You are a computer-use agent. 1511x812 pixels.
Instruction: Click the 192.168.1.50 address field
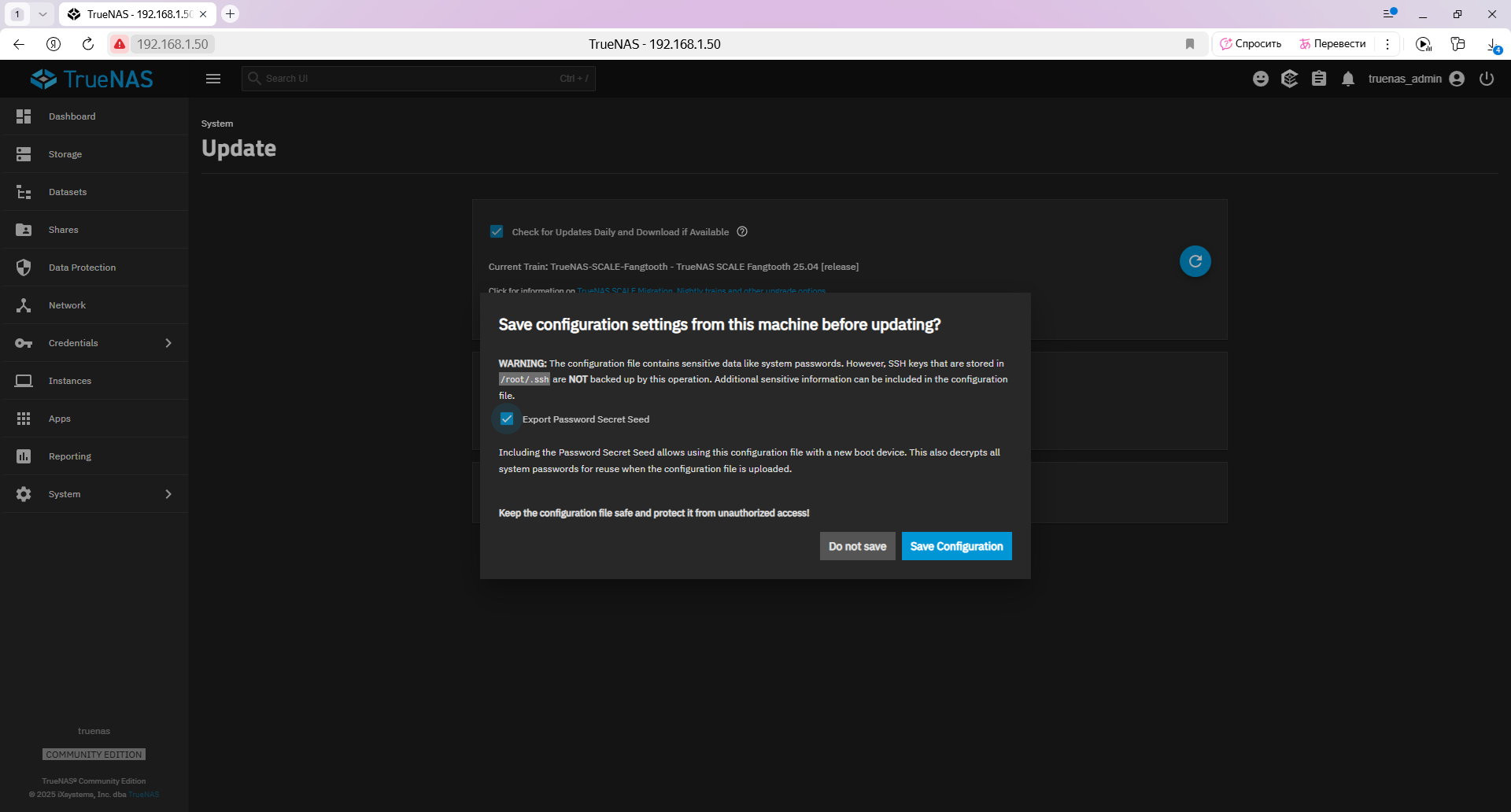(x=172, y=44)
